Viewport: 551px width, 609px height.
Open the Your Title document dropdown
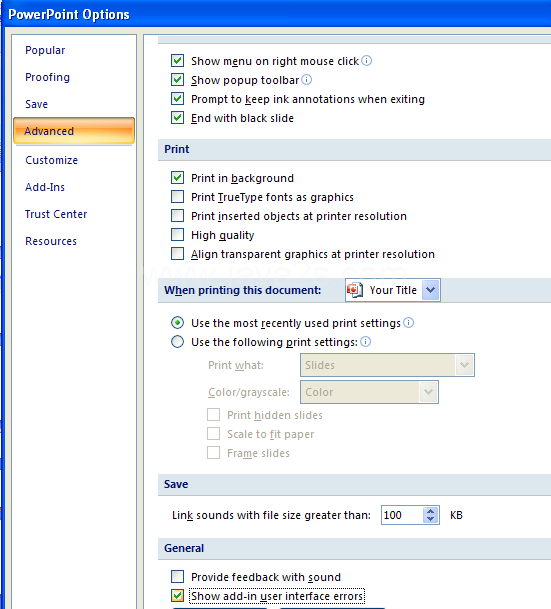coord(430,290)
